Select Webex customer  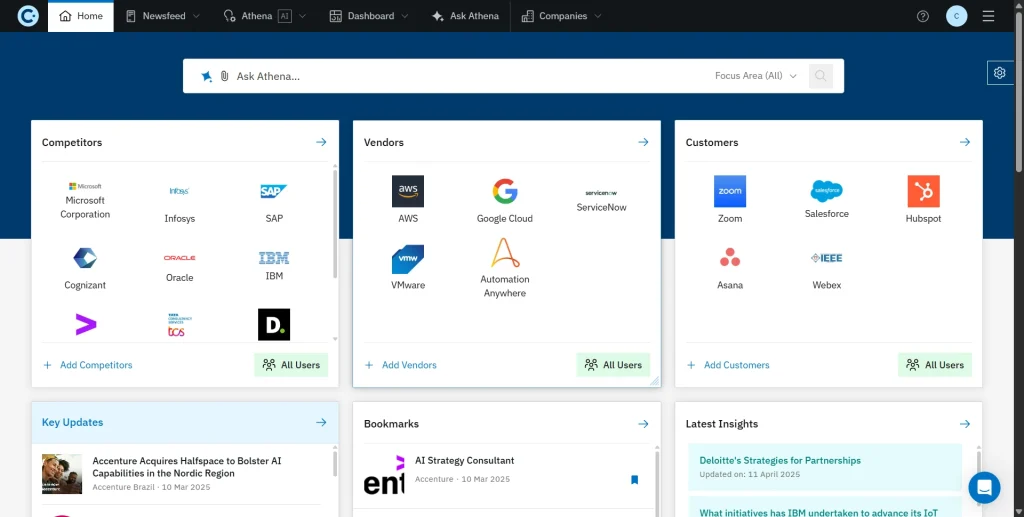(x=827, y=271)
